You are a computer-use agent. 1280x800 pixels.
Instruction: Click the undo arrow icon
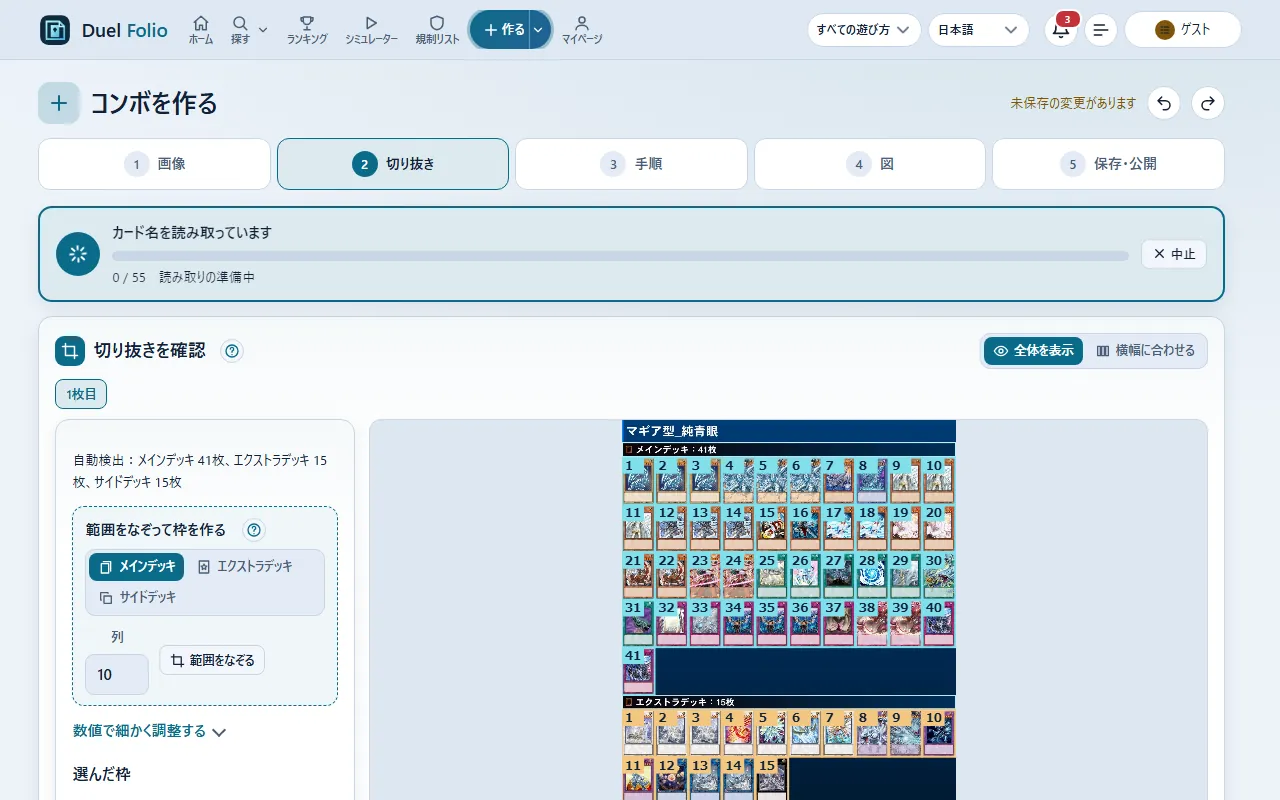point(1164,103)
